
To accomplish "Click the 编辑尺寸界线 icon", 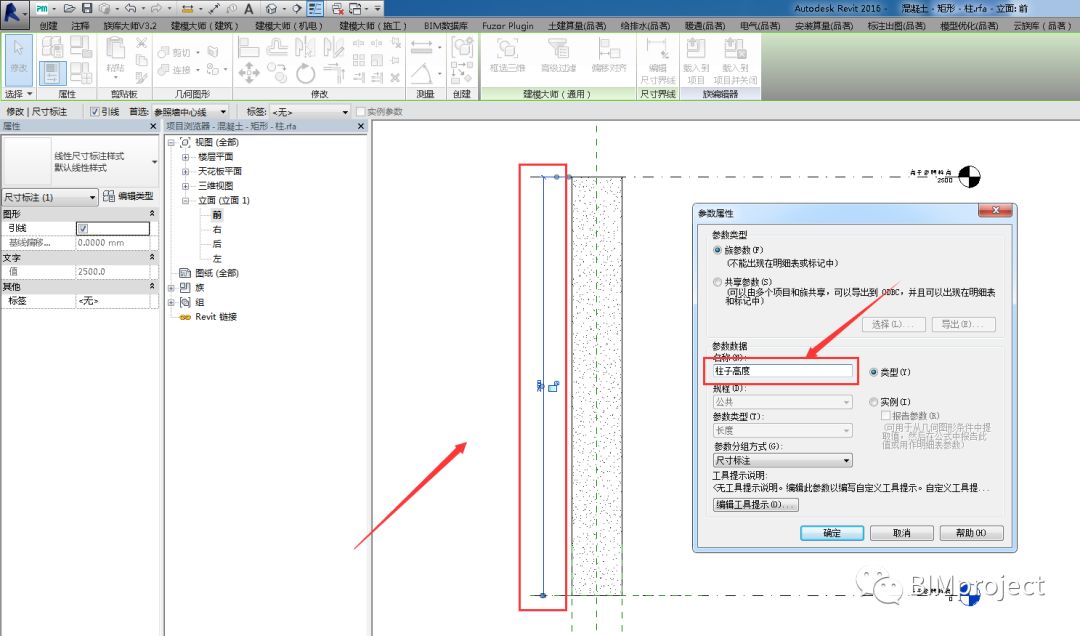I will 657,61.
